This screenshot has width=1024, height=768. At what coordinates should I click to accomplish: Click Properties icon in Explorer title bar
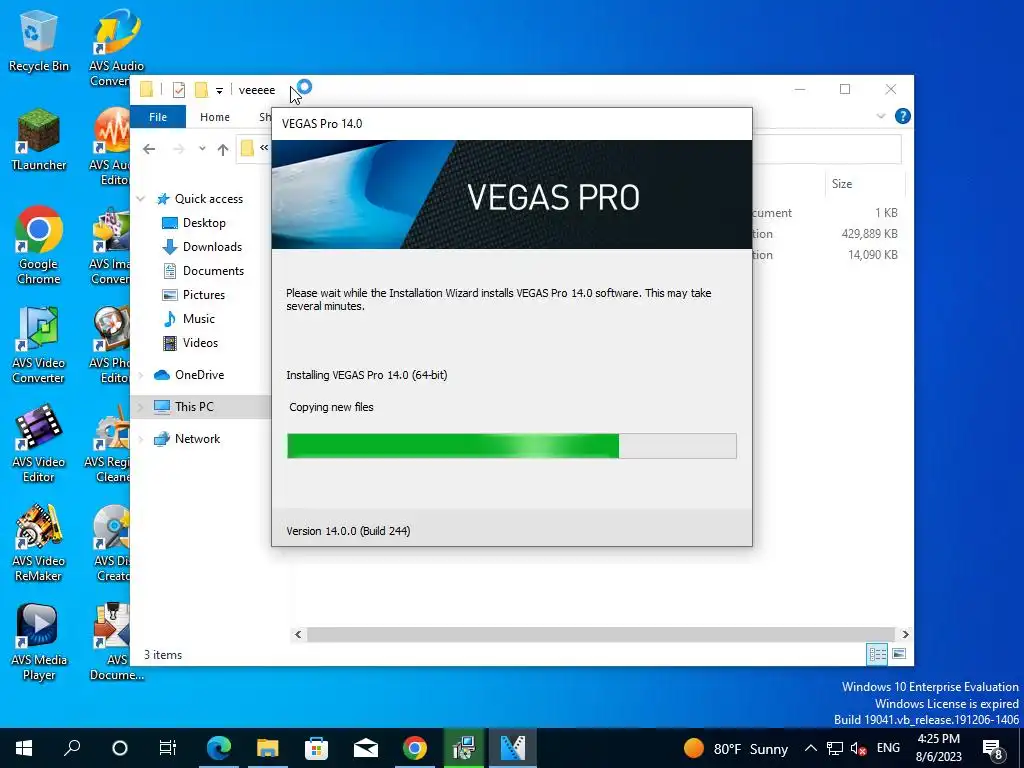point(178,90)
